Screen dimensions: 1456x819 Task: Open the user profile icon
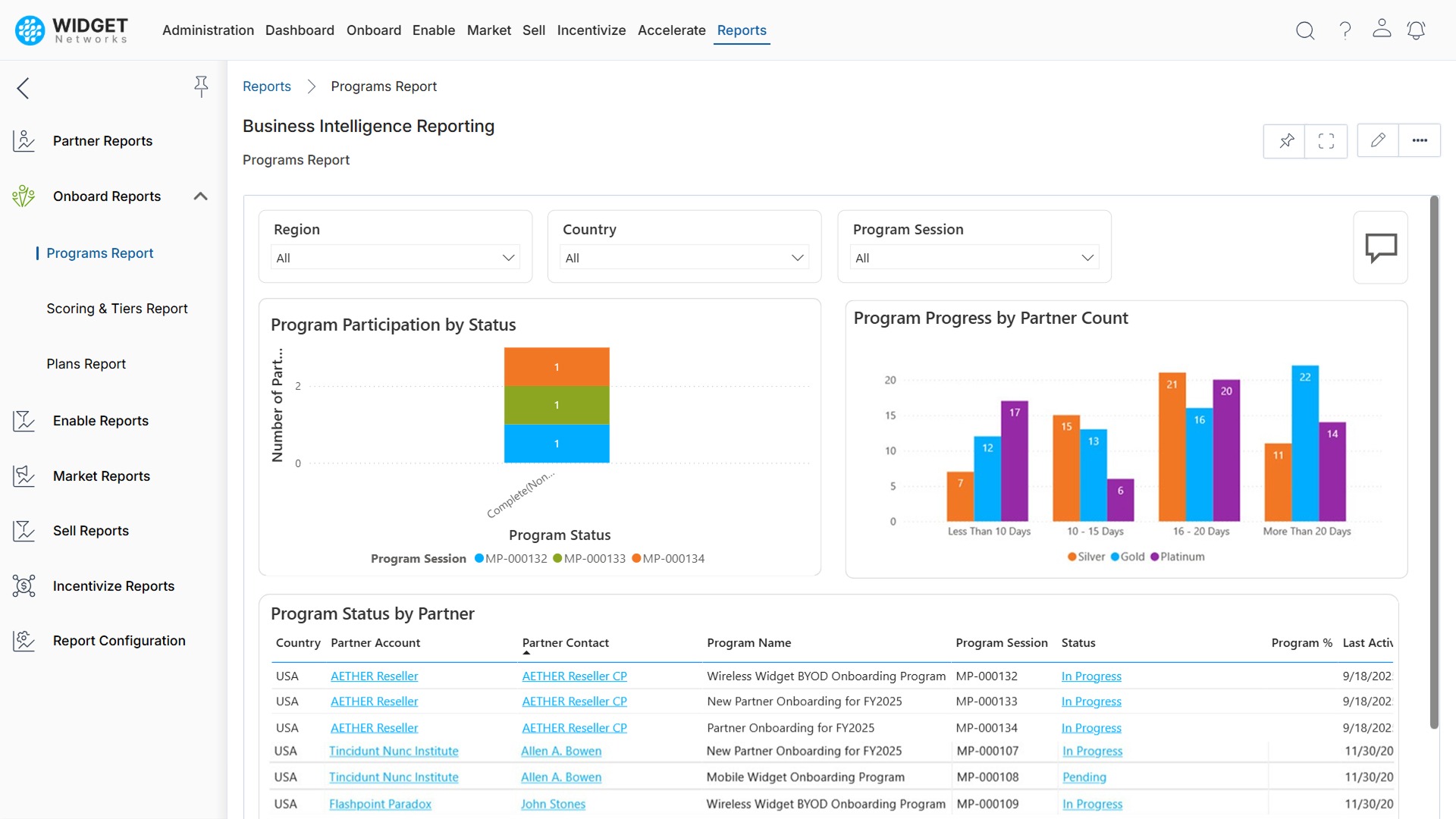[x=1382, y=30]
